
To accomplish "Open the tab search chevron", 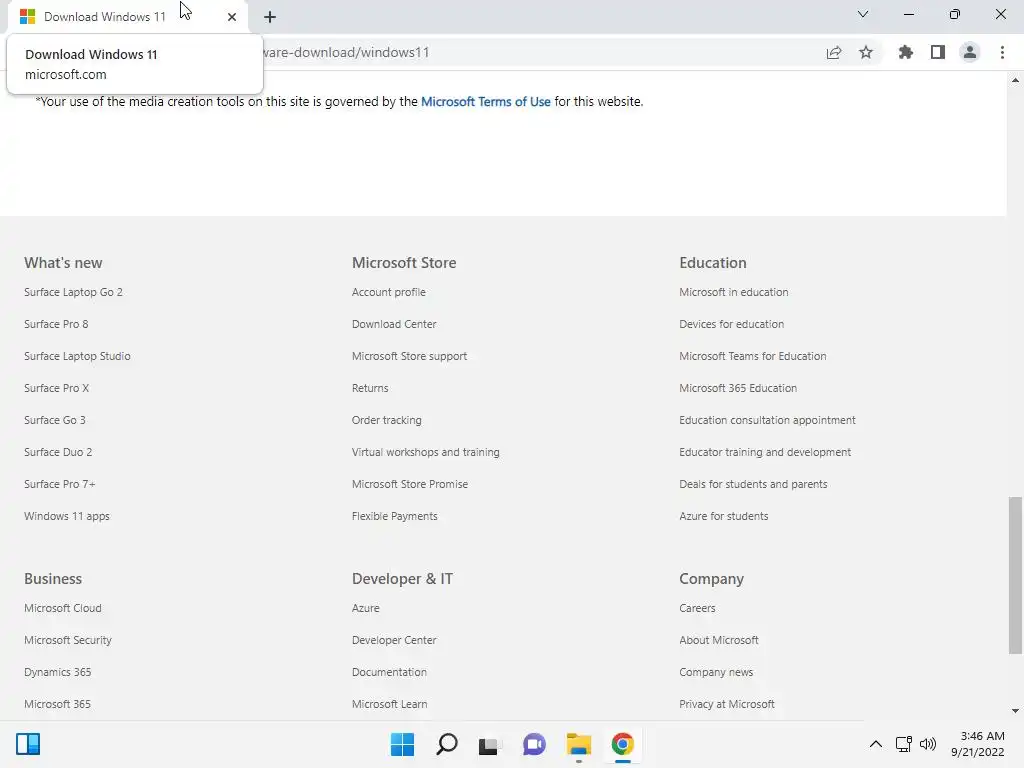I will pyautogui.click(x=863, y=14).
